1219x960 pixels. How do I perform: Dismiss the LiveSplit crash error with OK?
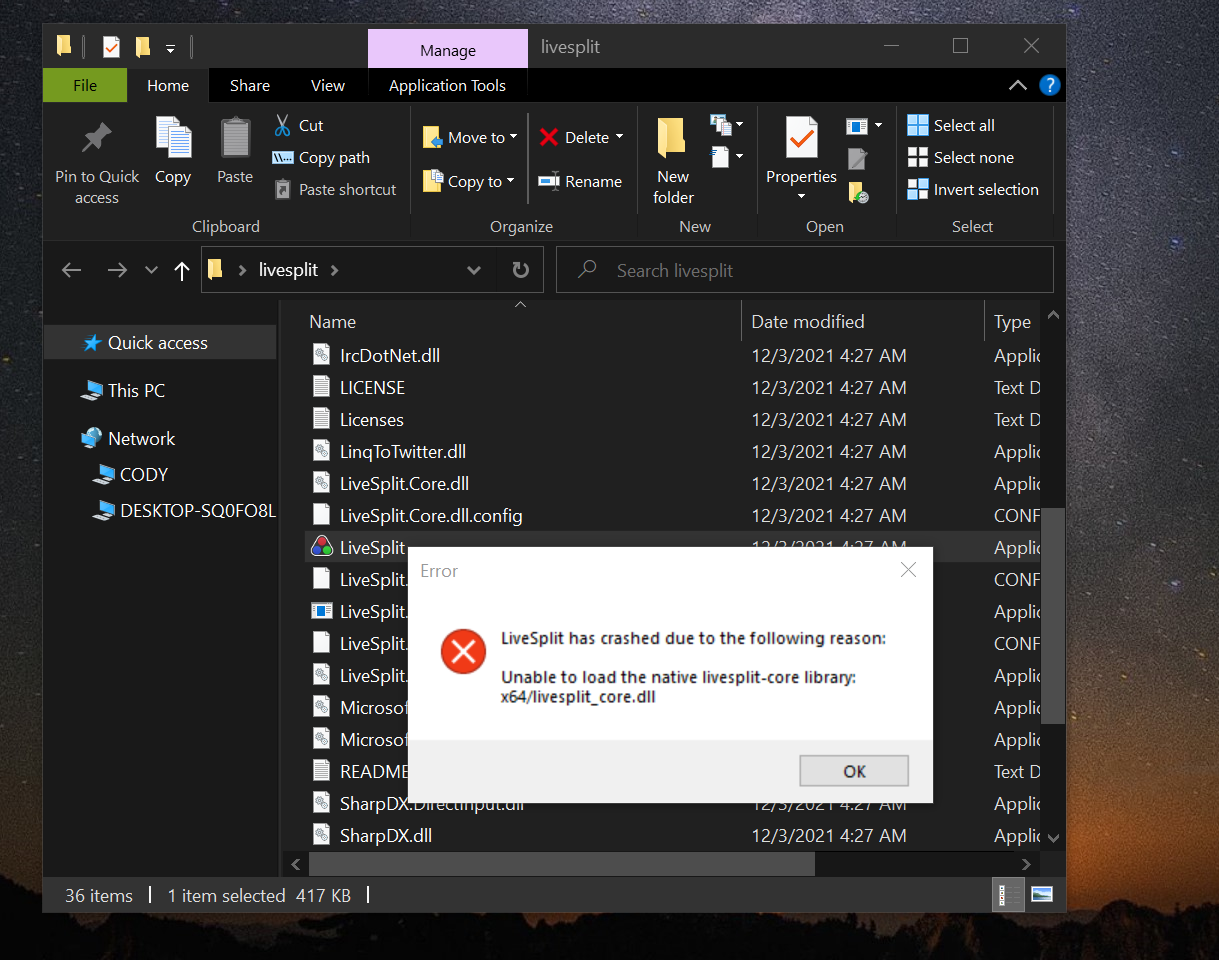(x=853, y=770)
